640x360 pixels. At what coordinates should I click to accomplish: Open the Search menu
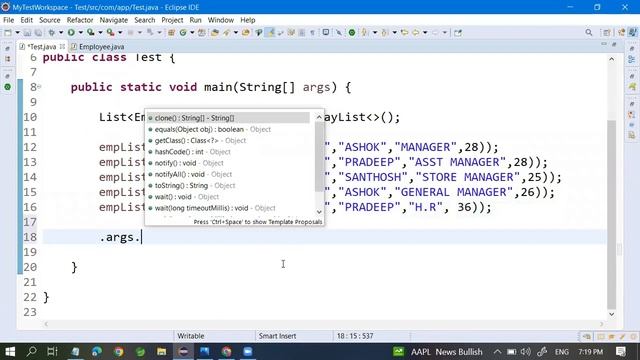(144, 20)
